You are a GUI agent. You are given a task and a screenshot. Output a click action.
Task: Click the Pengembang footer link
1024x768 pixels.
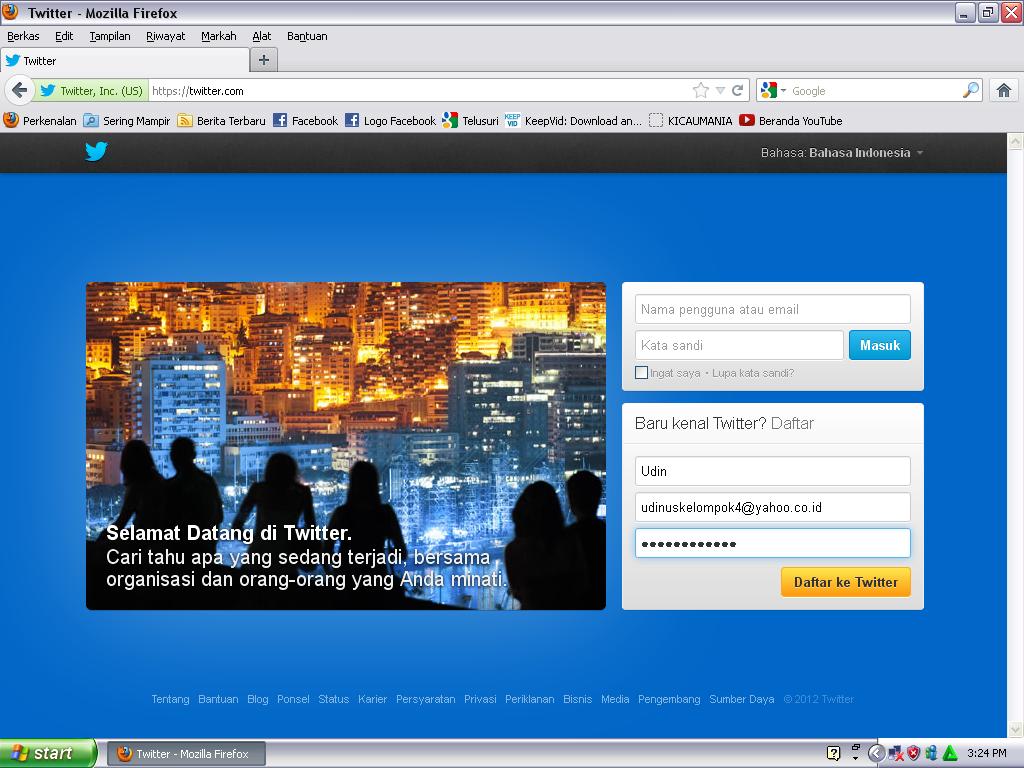tap(669, 699)
